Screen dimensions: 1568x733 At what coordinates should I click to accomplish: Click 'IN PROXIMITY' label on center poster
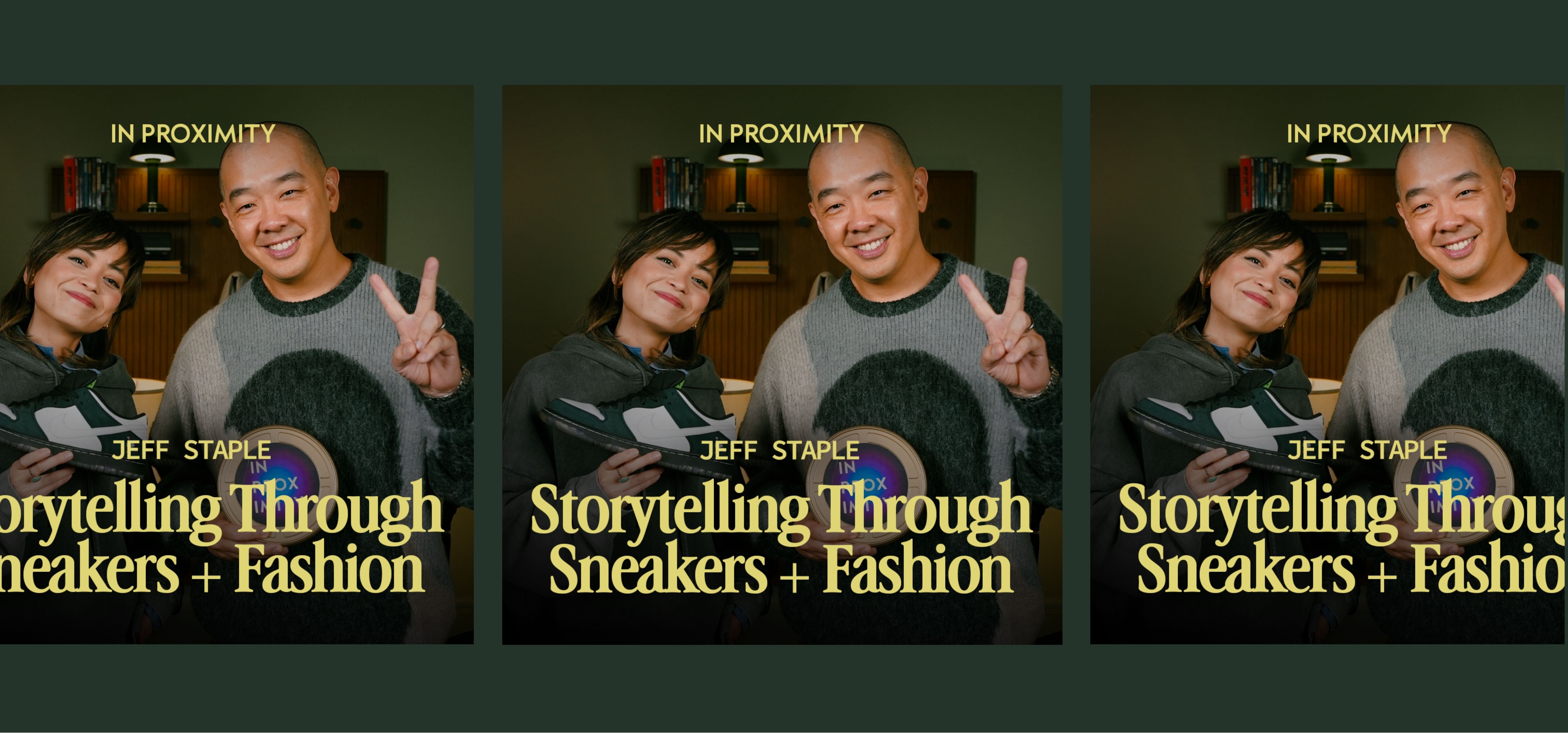782,134
